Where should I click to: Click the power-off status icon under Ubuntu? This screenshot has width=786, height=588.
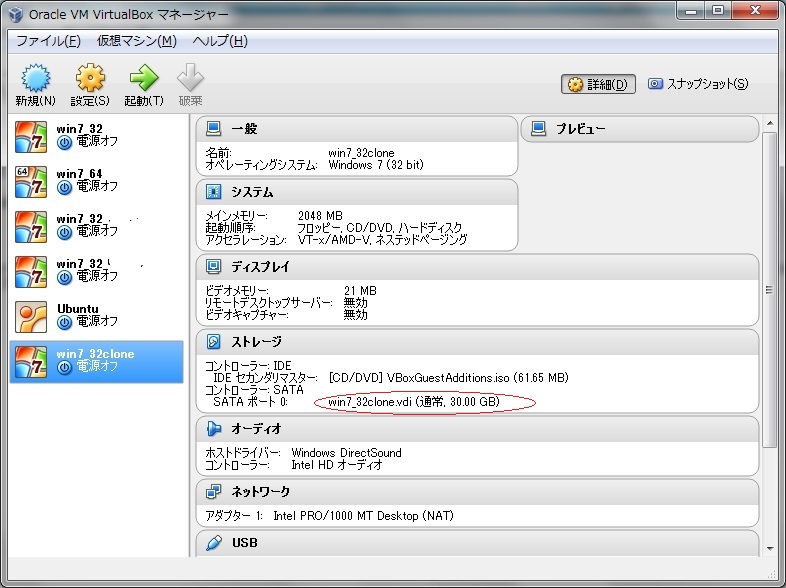tap(64, 322)
